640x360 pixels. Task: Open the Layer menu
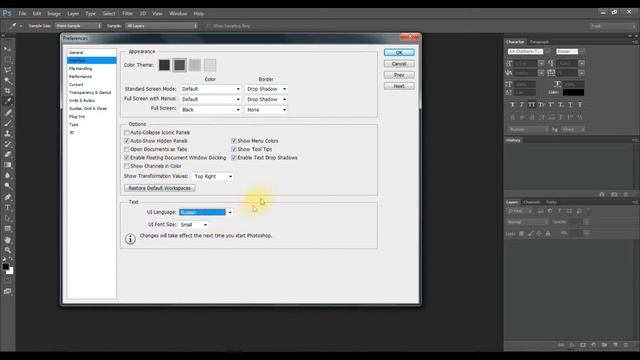tap(73, 13)
